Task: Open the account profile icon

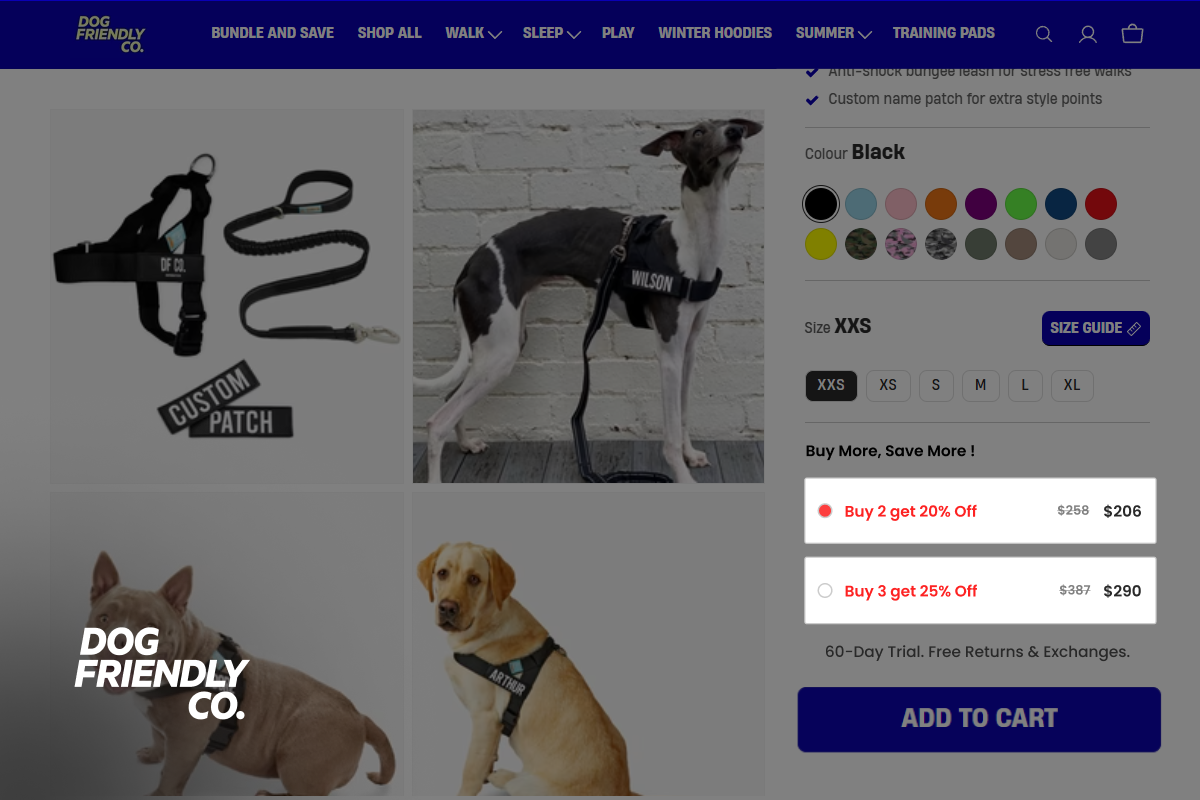Action: click(x=1088, y=34)
